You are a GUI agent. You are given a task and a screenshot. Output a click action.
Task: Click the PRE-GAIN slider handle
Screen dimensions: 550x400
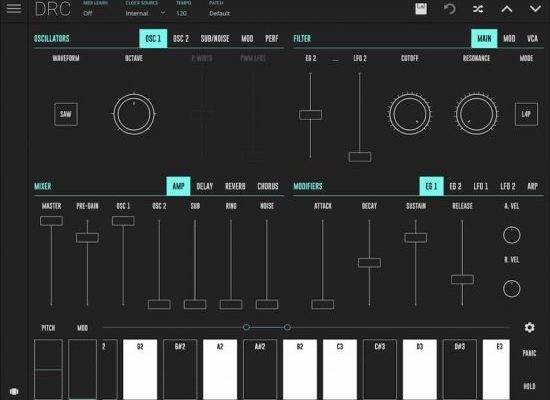pyautogui.click(x=87, y=238)
